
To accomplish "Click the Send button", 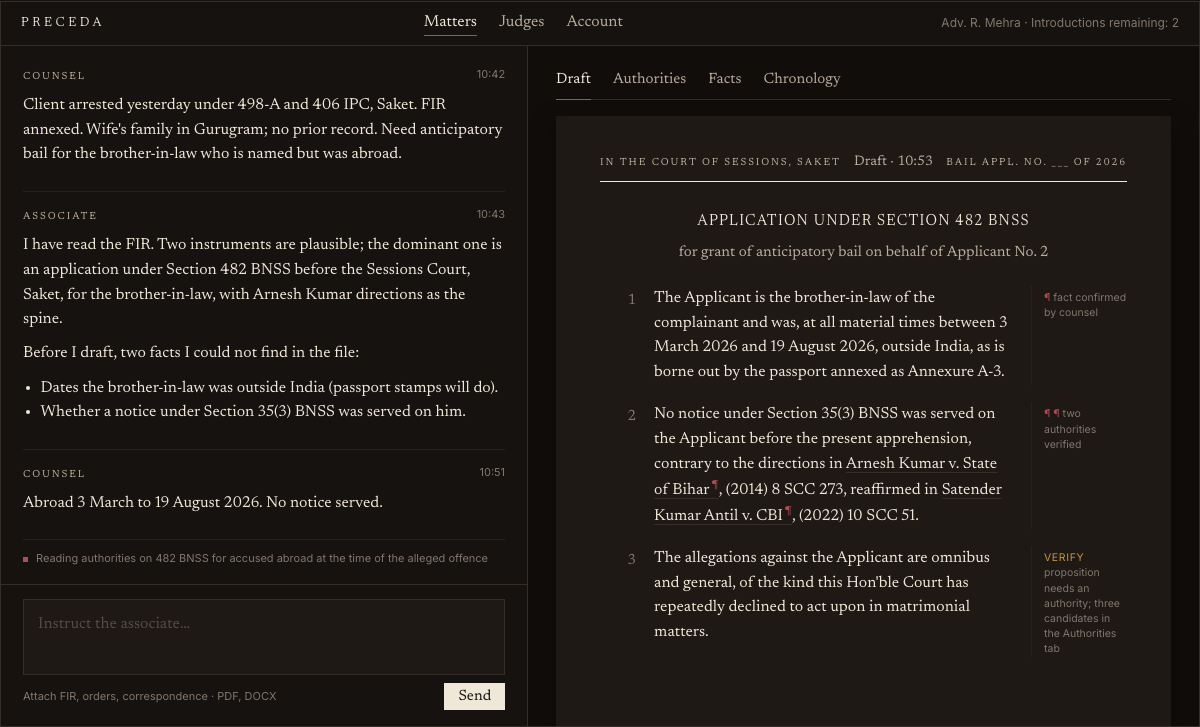I will point(474,696).
